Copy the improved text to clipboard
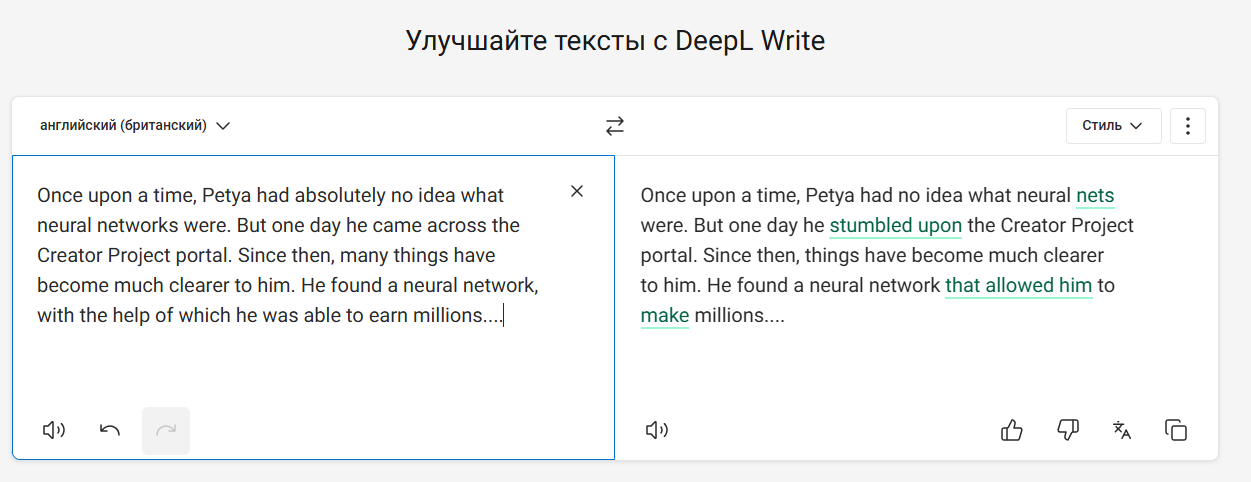 pos(1176,430)
